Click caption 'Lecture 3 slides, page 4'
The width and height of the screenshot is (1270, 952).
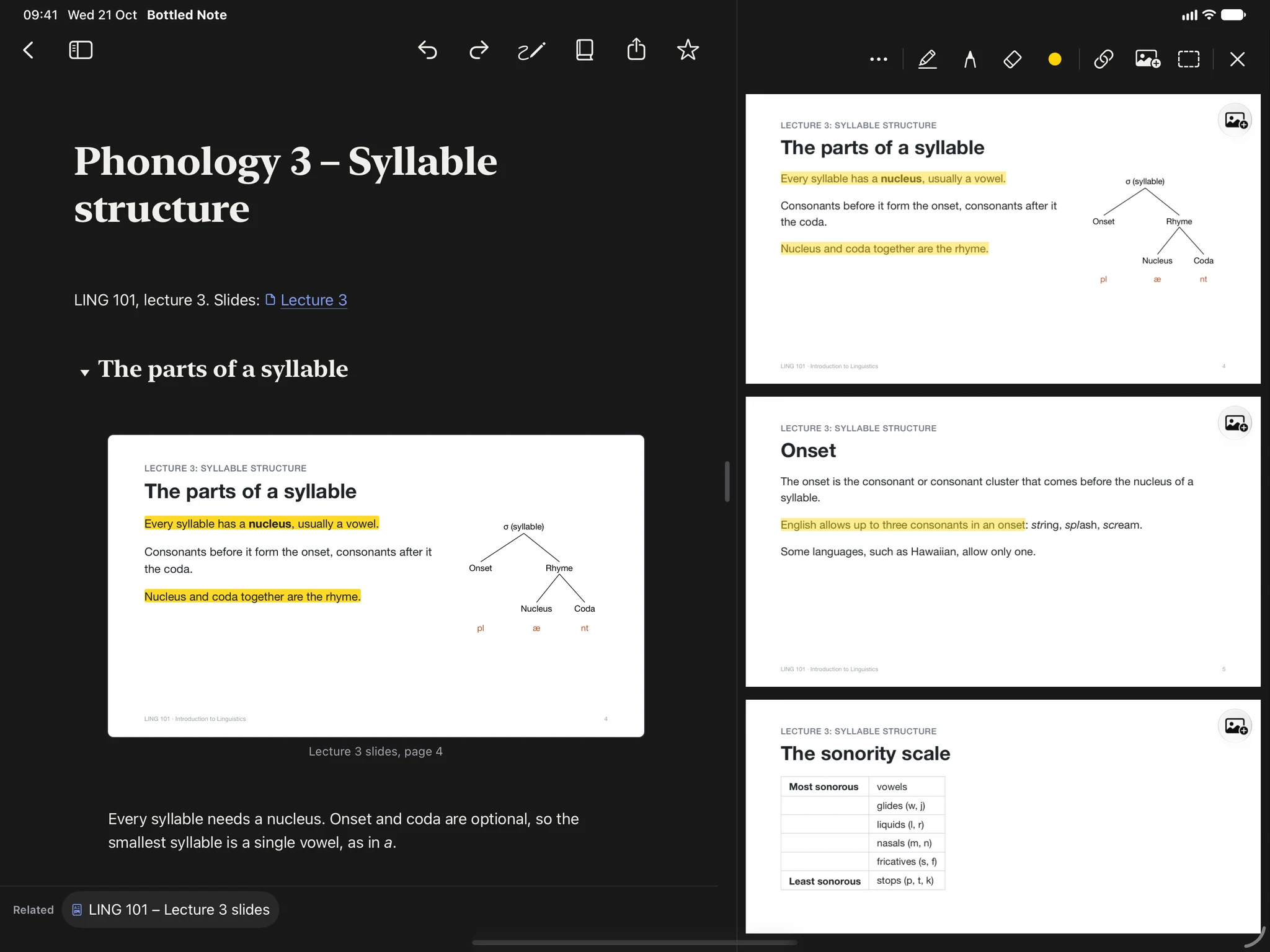[x=376, y=751]
